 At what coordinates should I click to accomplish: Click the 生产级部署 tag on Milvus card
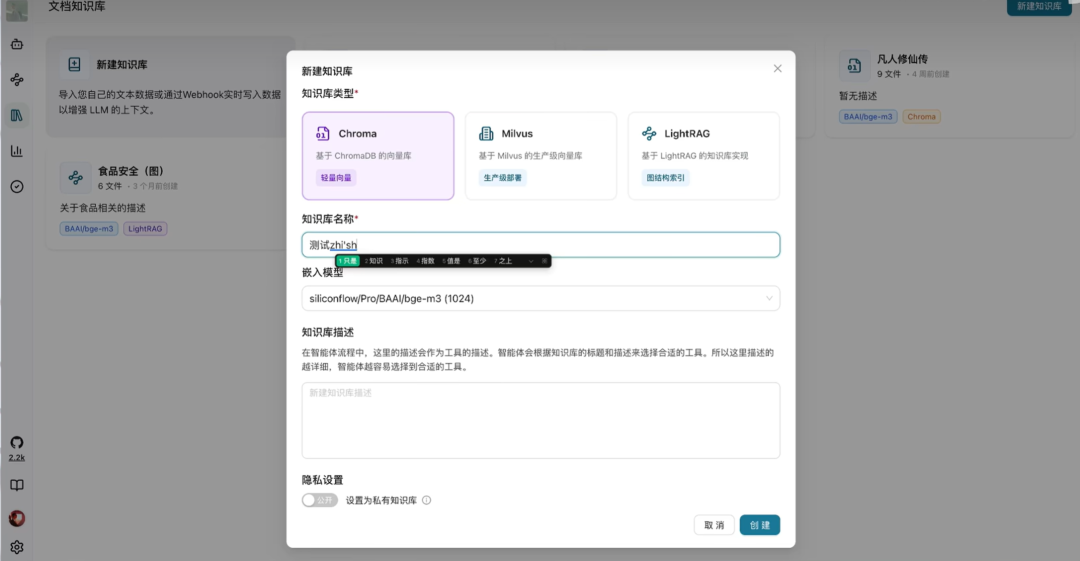[502, 178]
